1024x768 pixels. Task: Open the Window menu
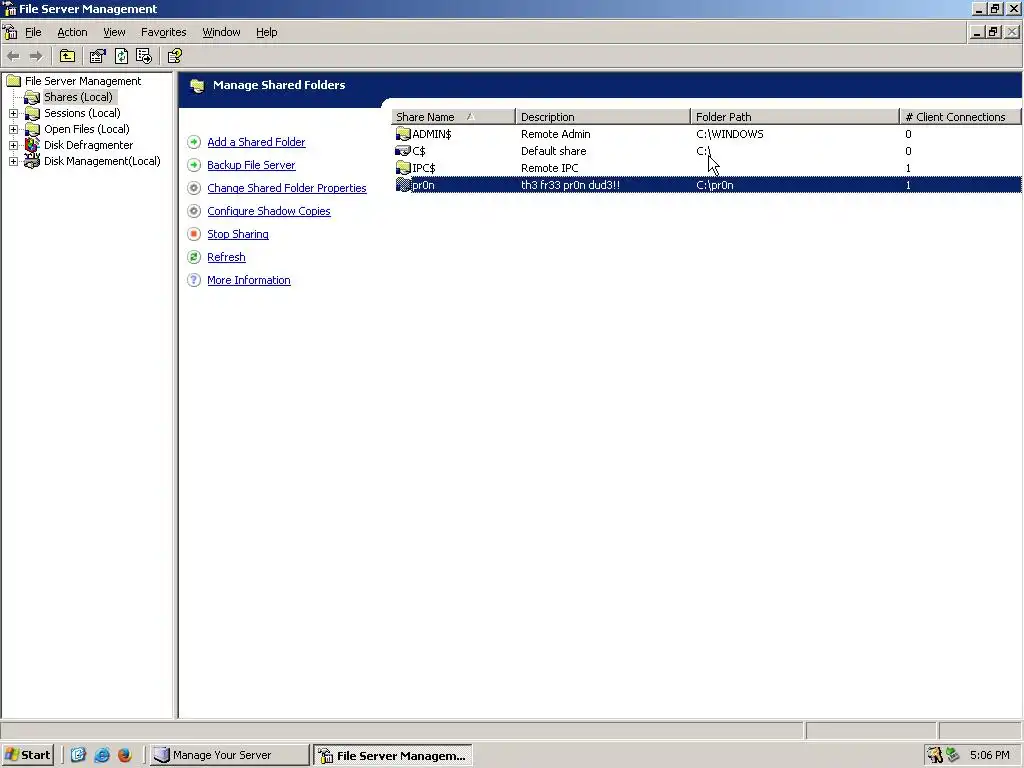click(x=221, y=32)
